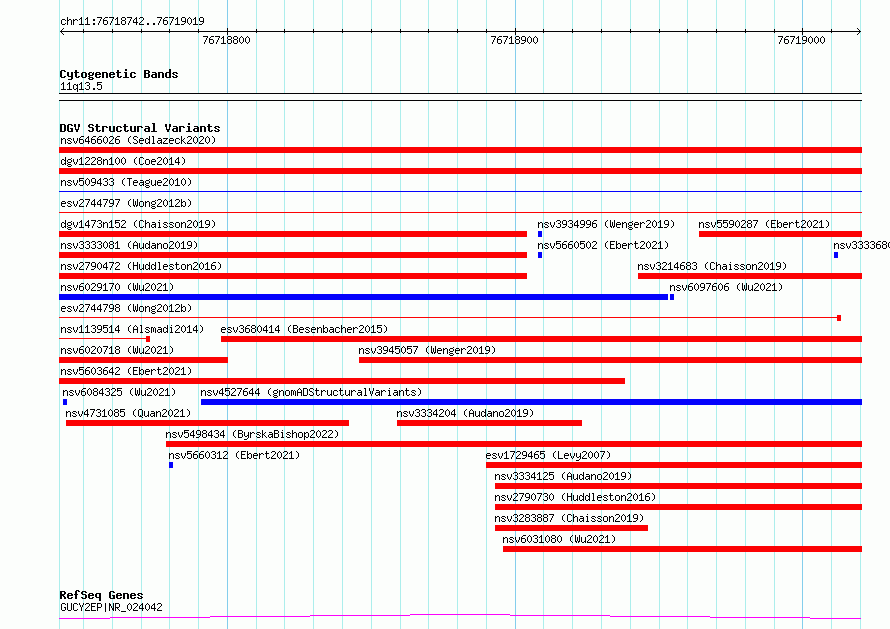Image resolution: width=890 pixels, height=629 pixels.
Task: Open the nsv509433 (Teague2010) variant label
Action: click(x=126, y=182)
